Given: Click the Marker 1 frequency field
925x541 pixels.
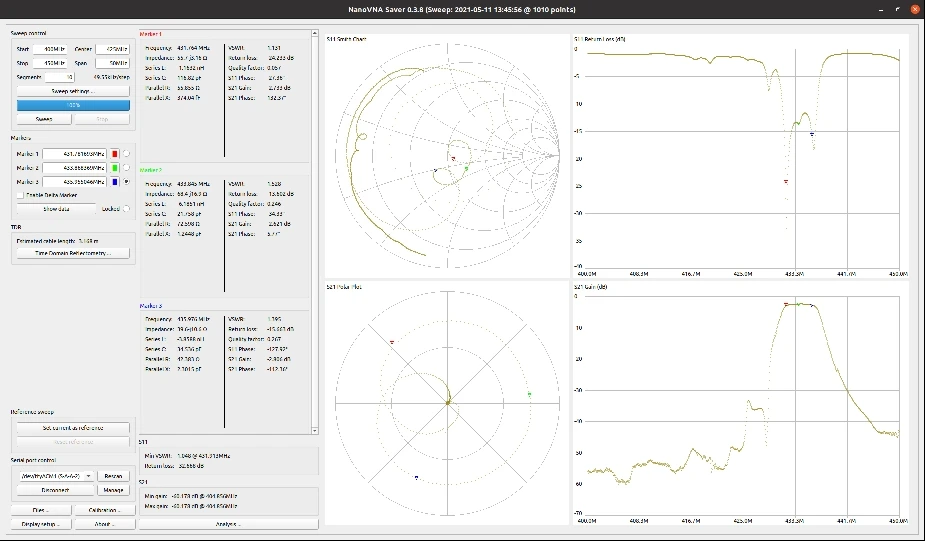Looking at the screenshot, I should coord(74,154).
